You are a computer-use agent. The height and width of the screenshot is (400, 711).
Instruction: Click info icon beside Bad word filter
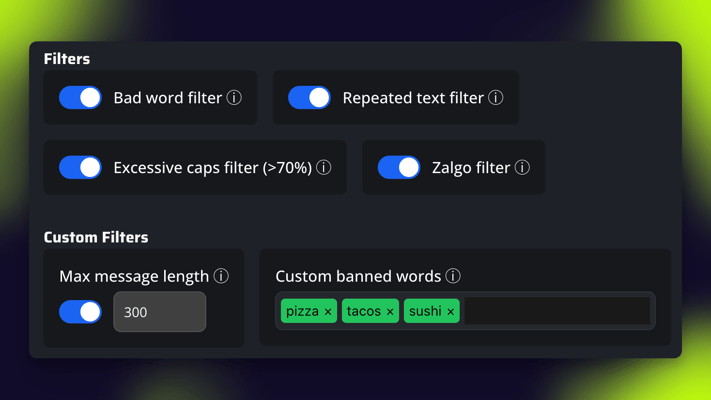point(234,98)
